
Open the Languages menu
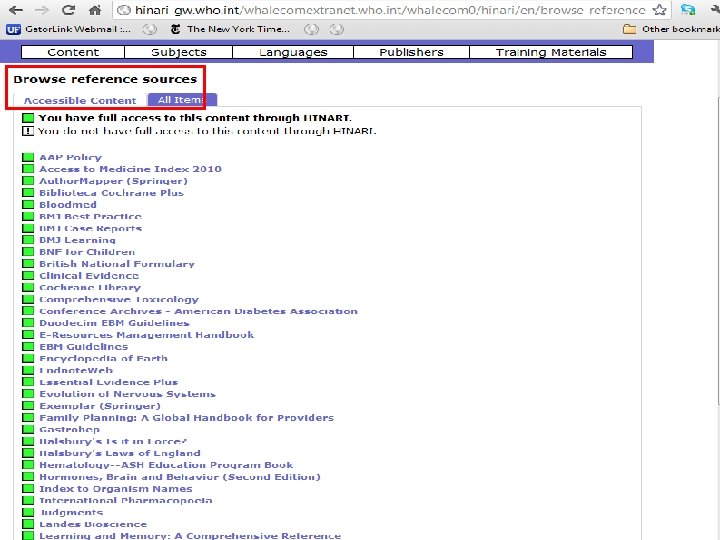point(293,52)
